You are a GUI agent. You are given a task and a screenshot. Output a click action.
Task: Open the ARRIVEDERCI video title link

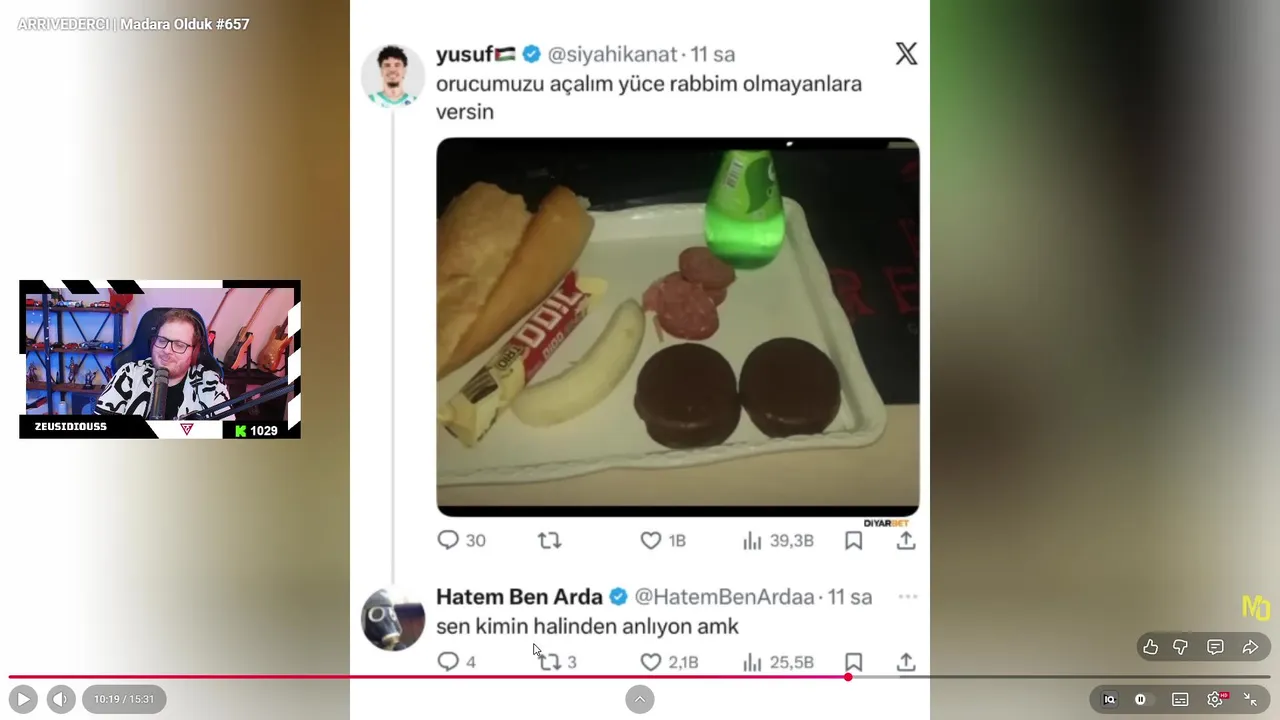(x=133, y=24)
